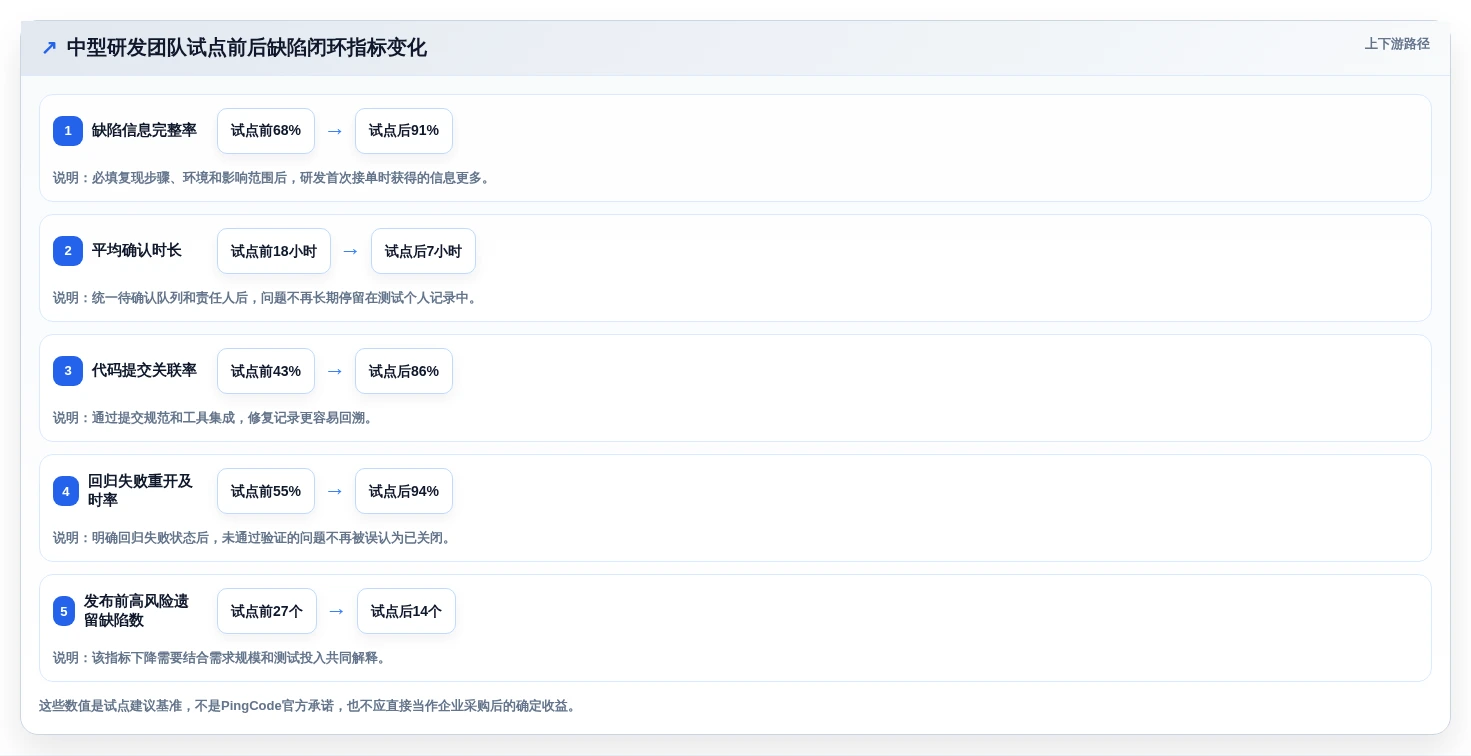The image size is (1471, 756).
Task: Click the 试点后94% chip
Action: coord(404,491)
